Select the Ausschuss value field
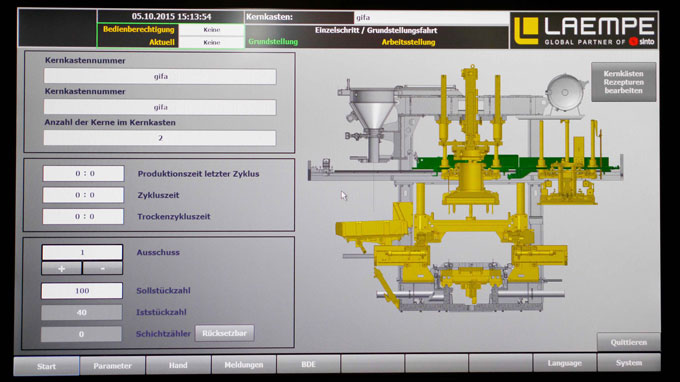Image resolution: width=680 pixels, height=382 pixels. click(82, 252)
